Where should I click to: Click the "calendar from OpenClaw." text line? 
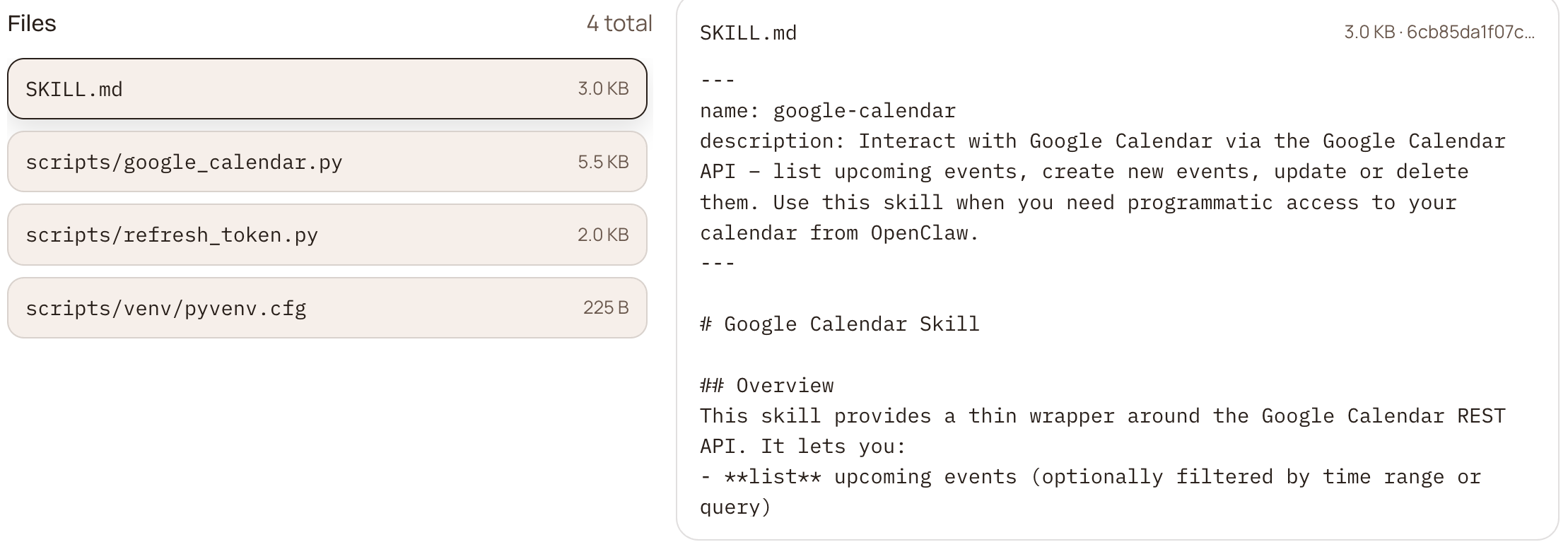click(839, 233)
